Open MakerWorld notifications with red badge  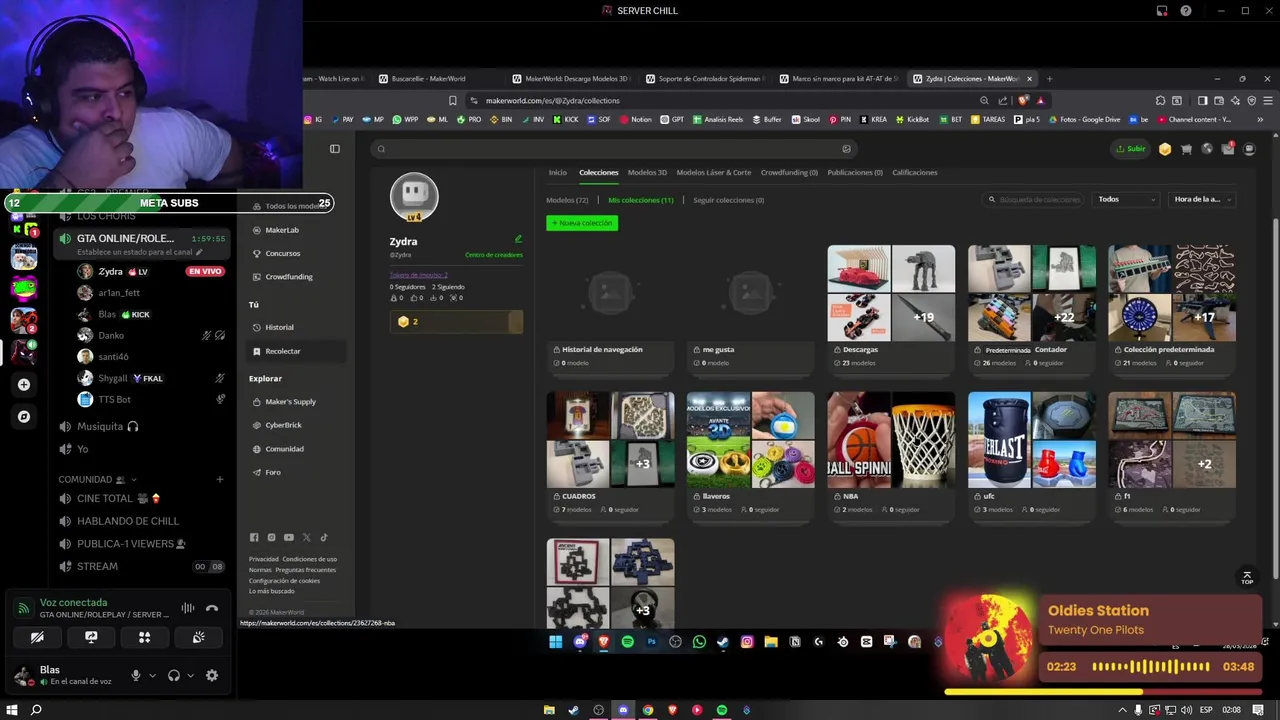(1228, 149)
